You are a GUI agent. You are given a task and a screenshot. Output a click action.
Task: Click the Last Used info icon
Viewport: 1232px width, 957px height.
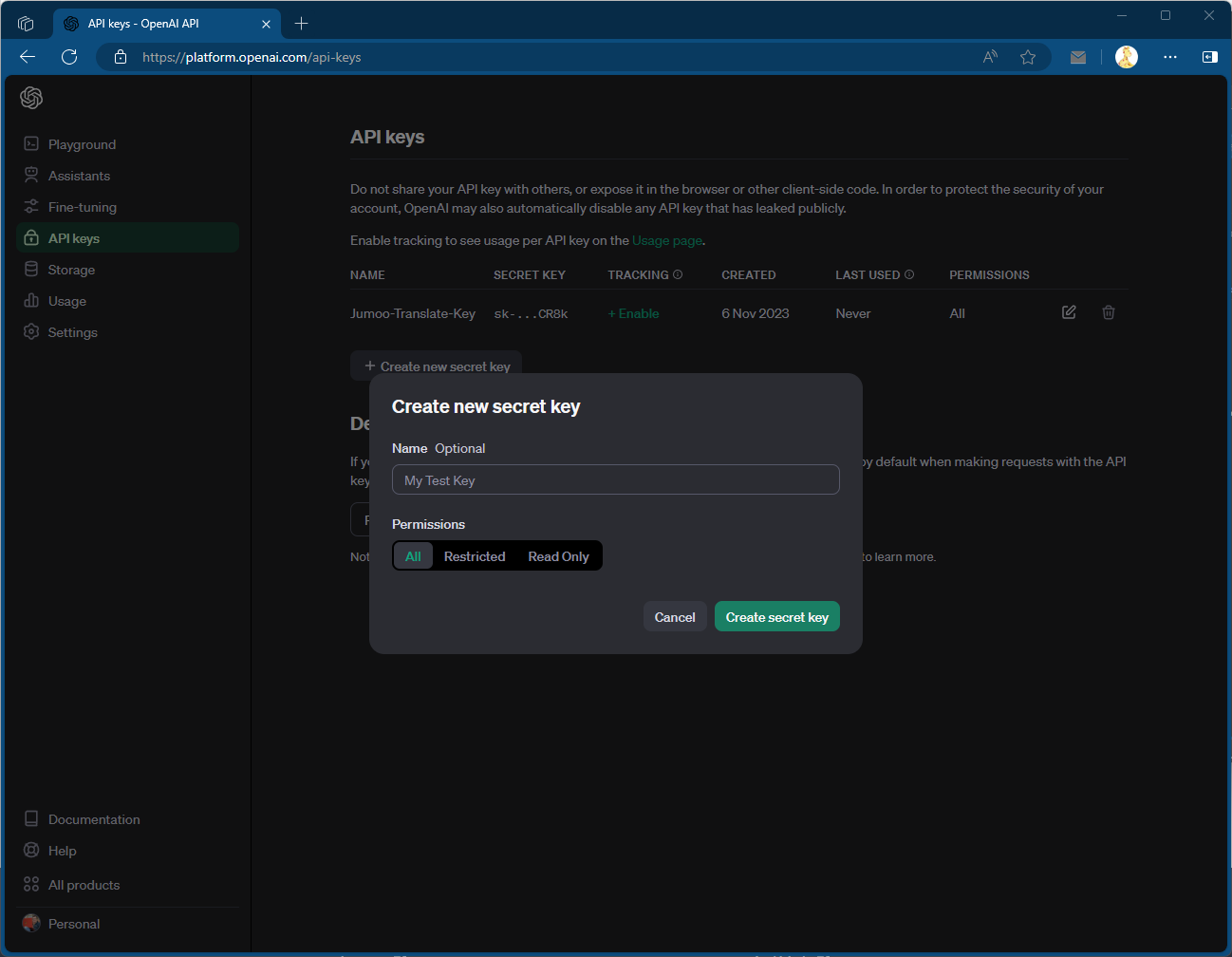tap(909, 274)
